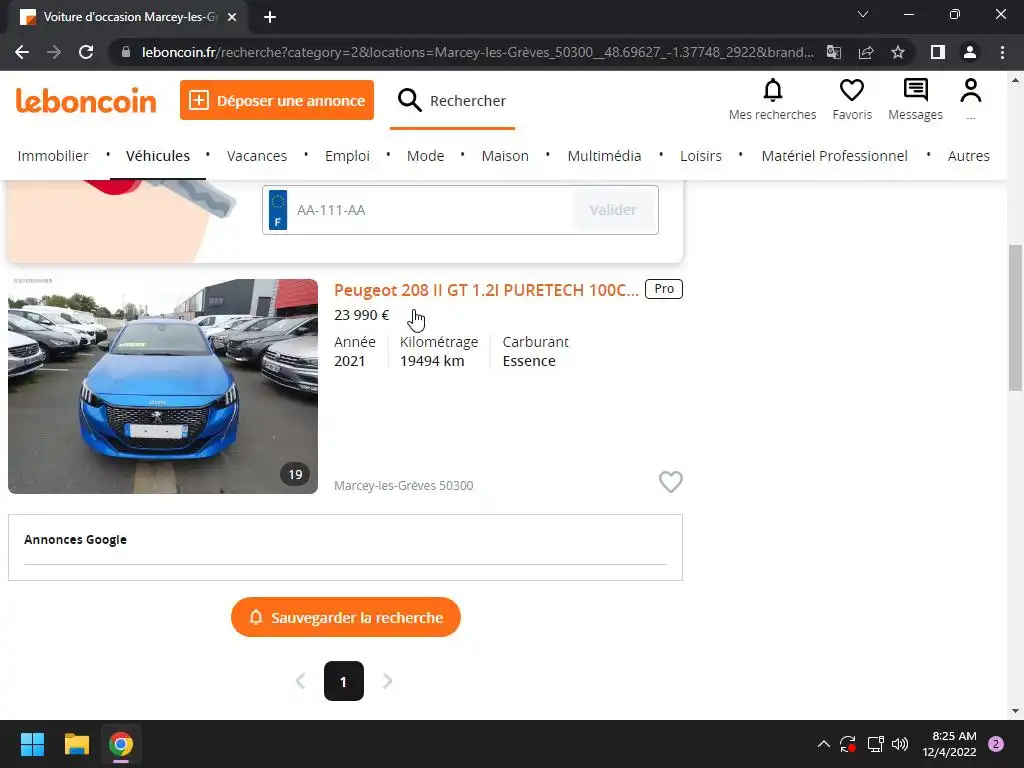
Task: Click the 23 990 € price
Action: coord(361,315)
